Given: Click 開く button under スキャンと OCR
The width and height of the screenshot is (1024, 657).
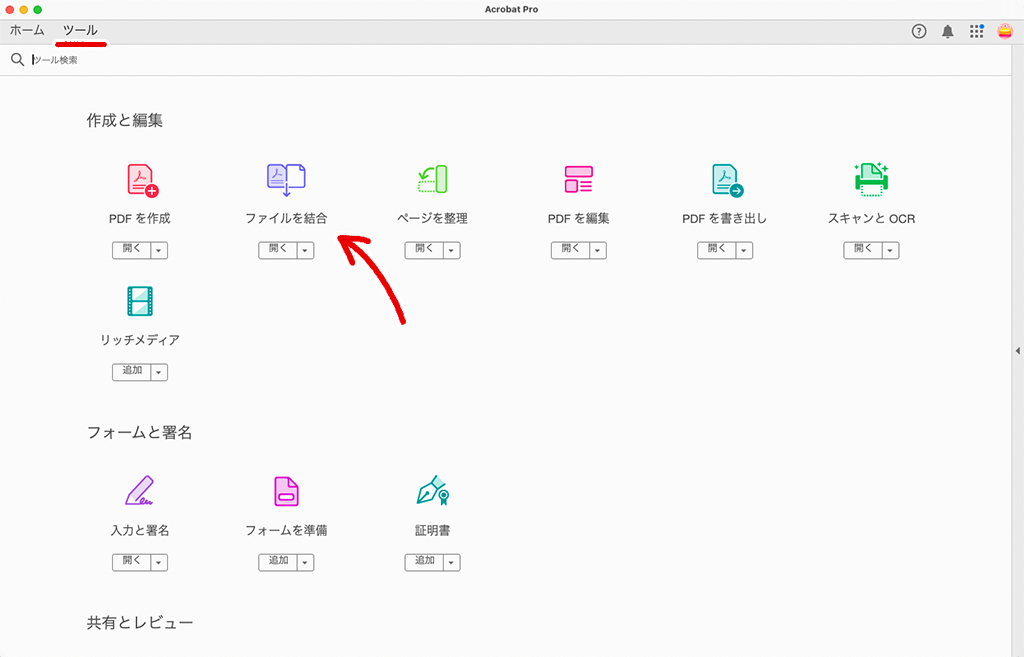Looking at the screenshot, I should 863,250.
